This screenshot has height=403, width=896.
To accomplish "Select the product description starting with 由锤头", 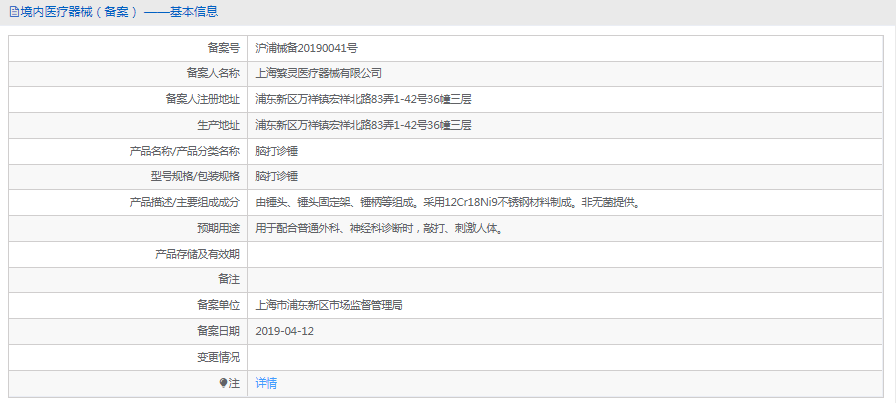I will 447,202.
